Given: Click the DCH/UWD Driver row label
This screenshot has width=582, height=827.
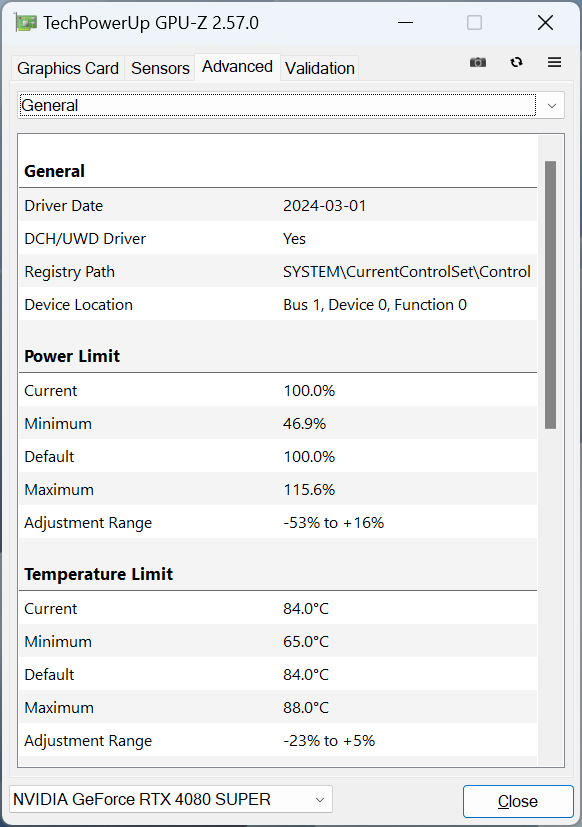Looking at the screenshot, I should (85, 238).
